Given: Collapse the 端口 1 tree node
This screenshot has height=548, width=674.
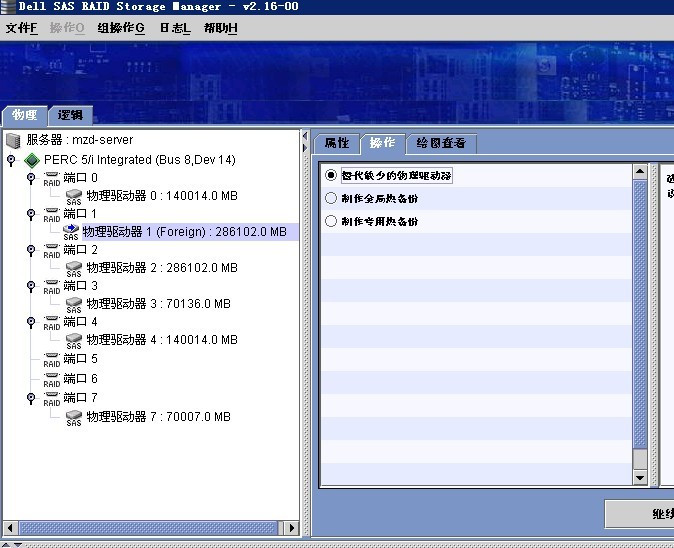Looking at the screenshot, I should coord(31,214).
